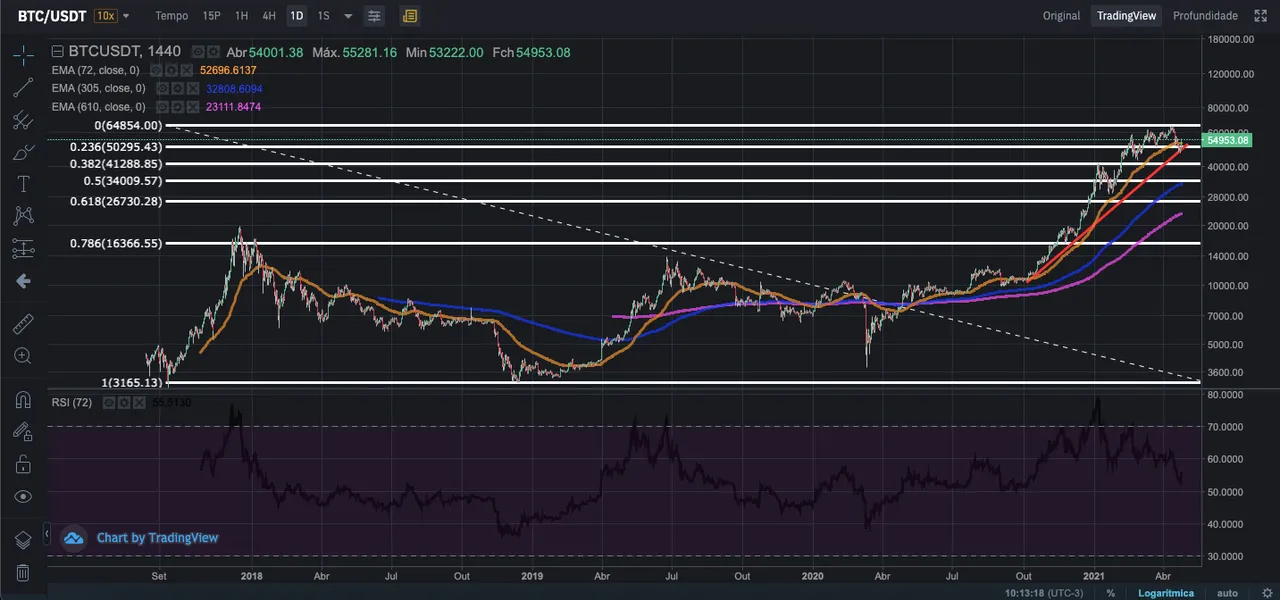Select the TradingView chart tab

(x=1126, y=16)
